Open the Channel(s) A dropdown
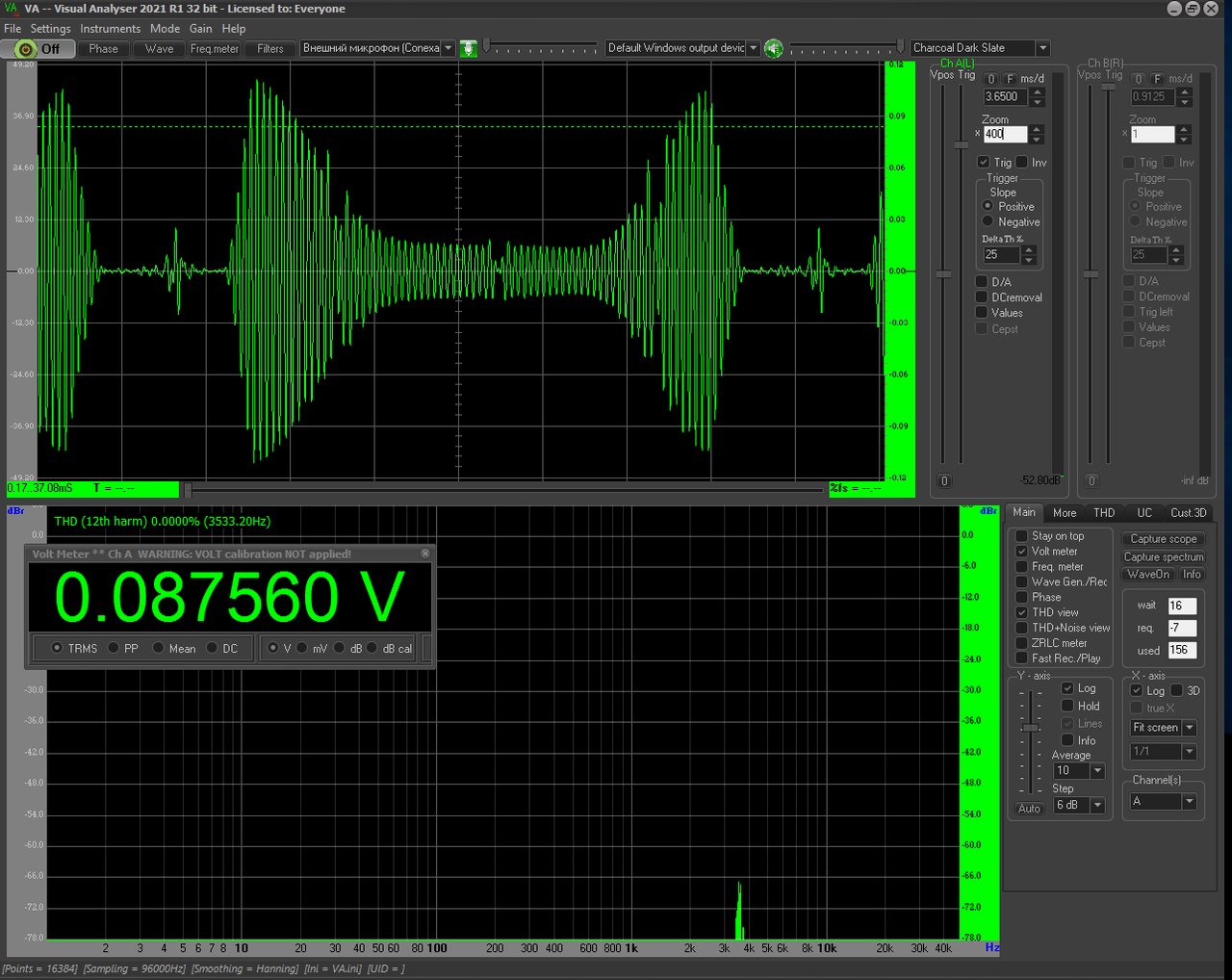The image size is (1232, 980). [1190, 801]
